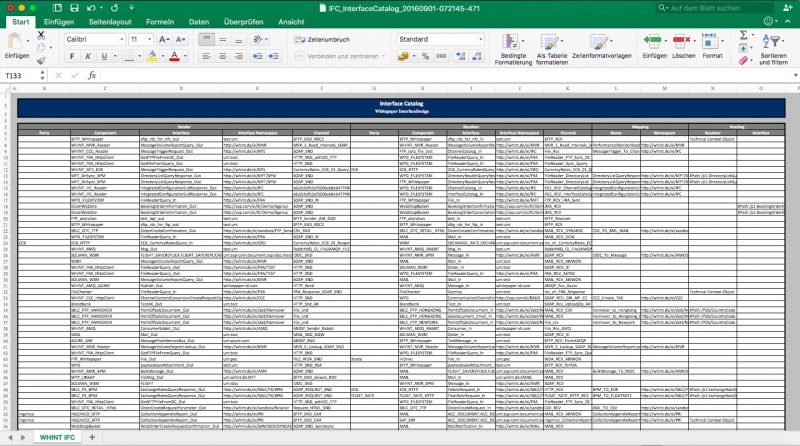Apply the yellow fill color

(152, 56)
